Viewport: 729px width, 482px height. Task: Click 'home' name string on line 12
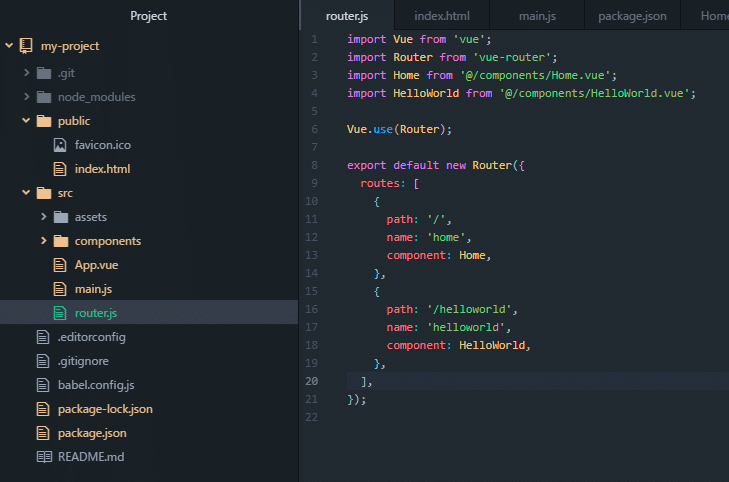(446, 238)
